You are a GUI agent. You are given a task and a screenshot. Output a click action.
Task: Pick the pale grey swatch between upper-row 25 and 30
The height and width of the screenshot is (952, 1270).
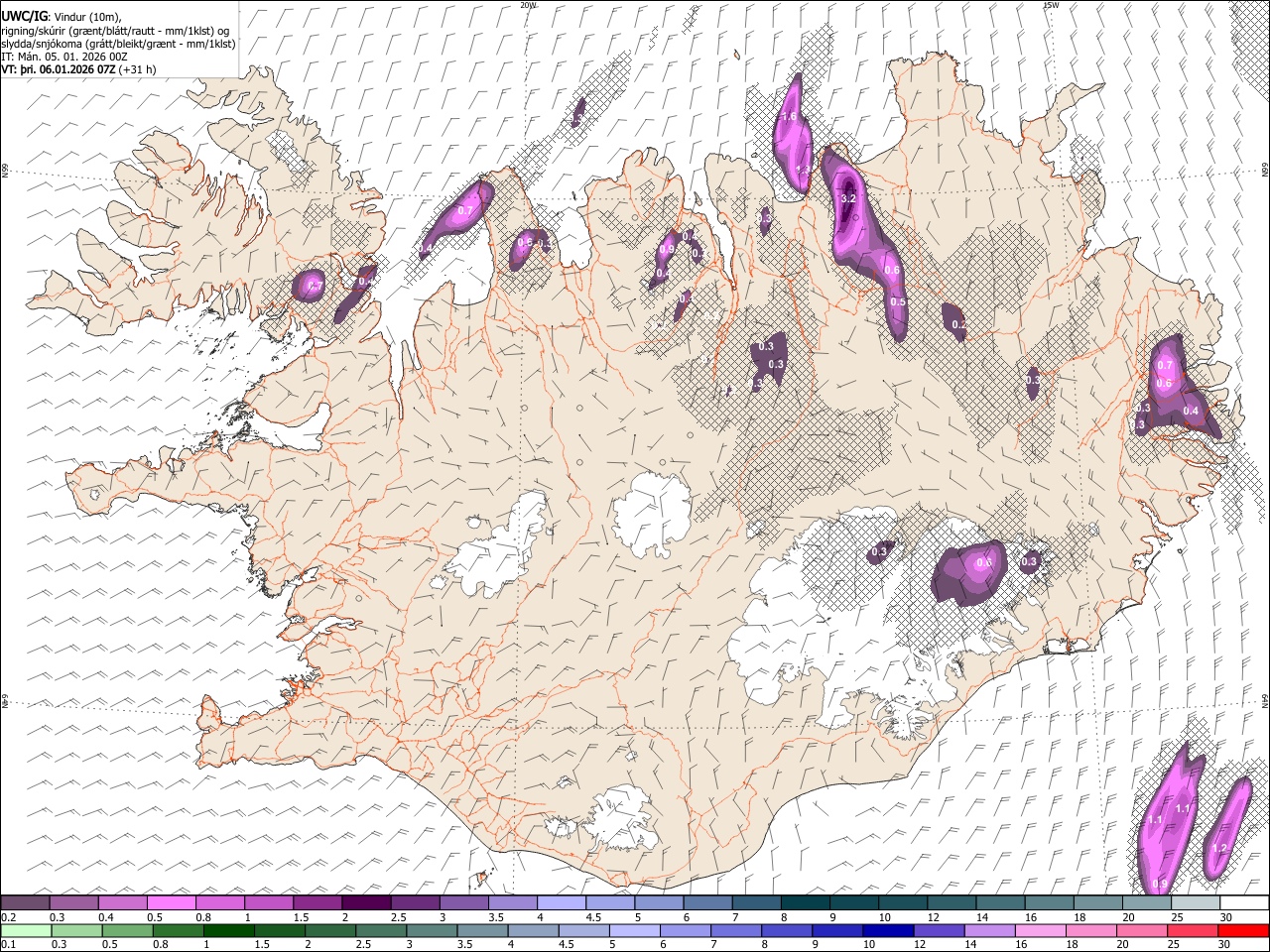pyautogui.click(x=1196, y=902)
